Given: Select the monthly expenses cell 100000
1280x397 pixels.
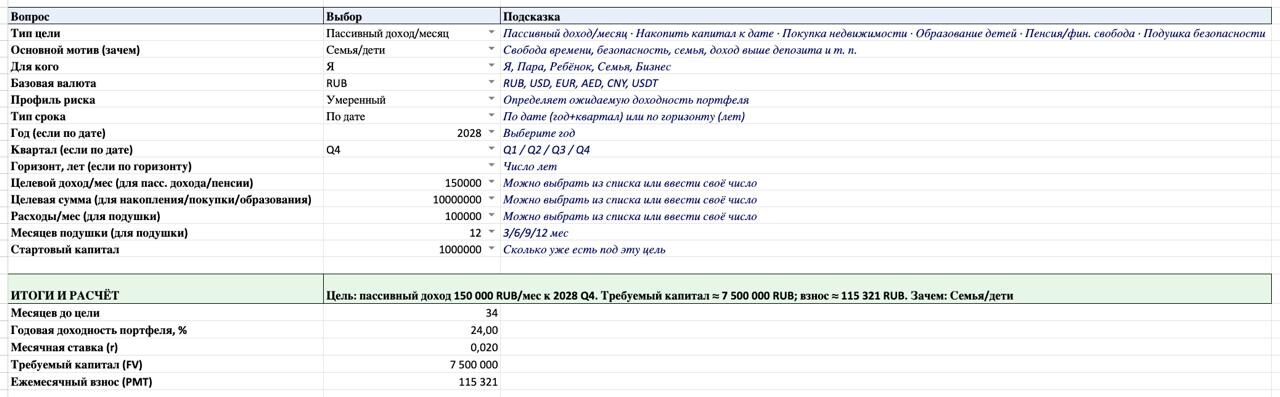Looking at the screenshot, I should pyautogui.click(x=411, y=216).
